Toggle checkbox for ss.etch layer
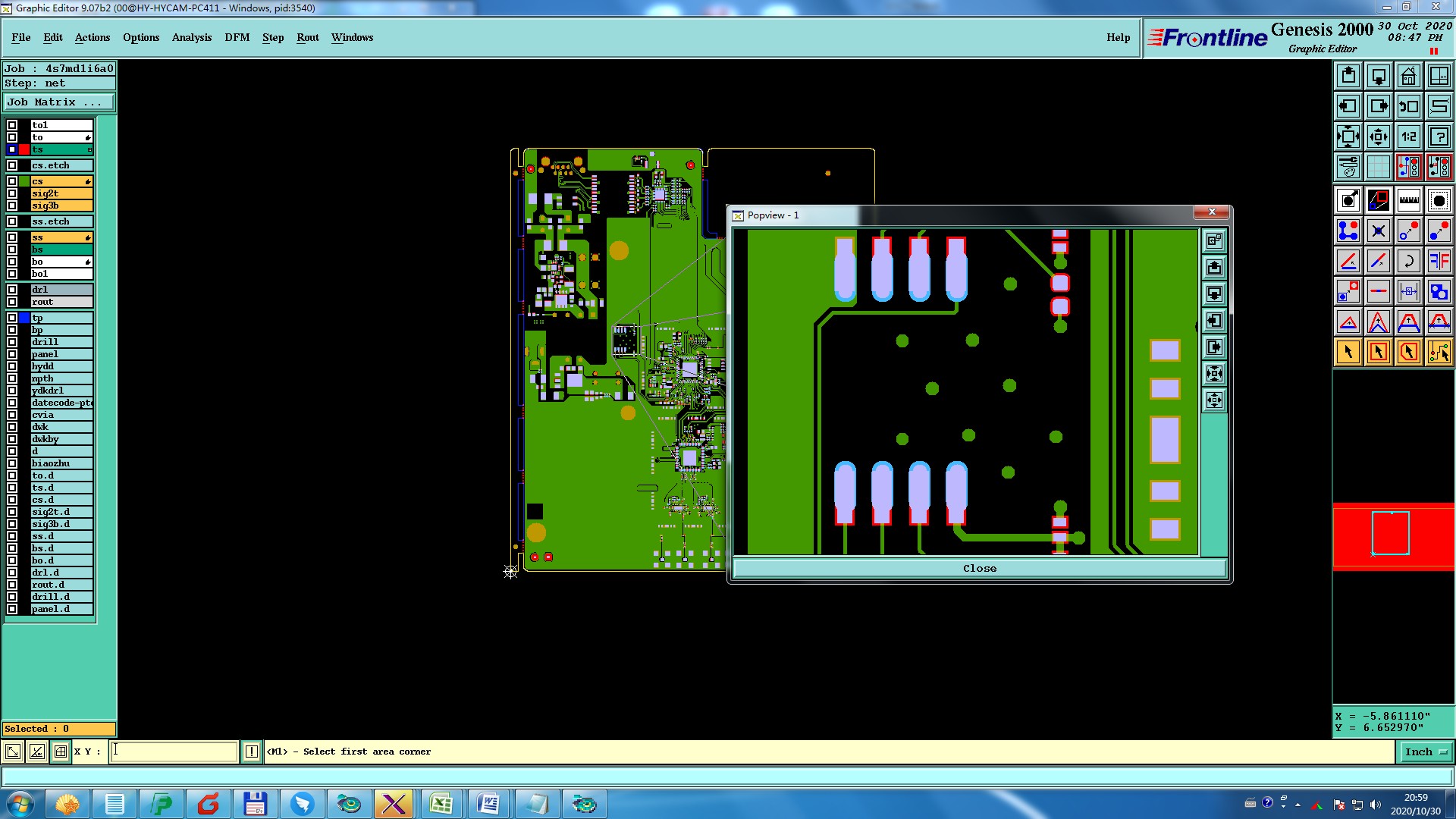The width and height of the screenshot is (1456, 819). tap(12, 221)
